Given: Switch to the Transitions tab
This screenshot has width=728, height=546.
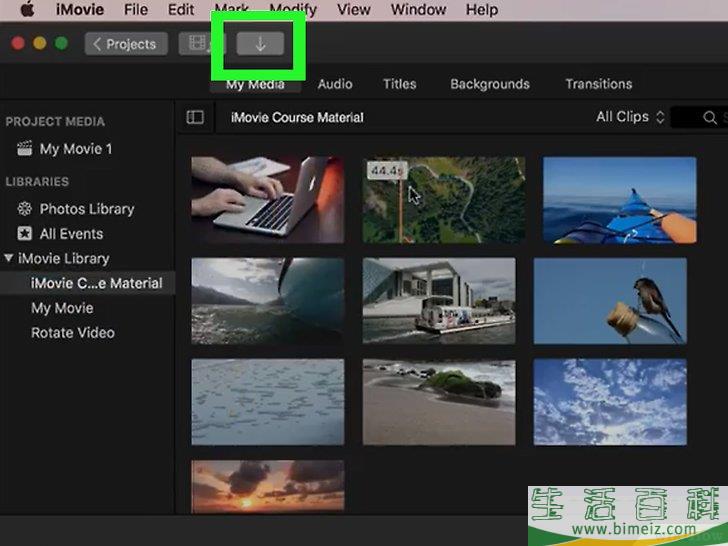Looking at the screenshot, I should tap(598, 84).
